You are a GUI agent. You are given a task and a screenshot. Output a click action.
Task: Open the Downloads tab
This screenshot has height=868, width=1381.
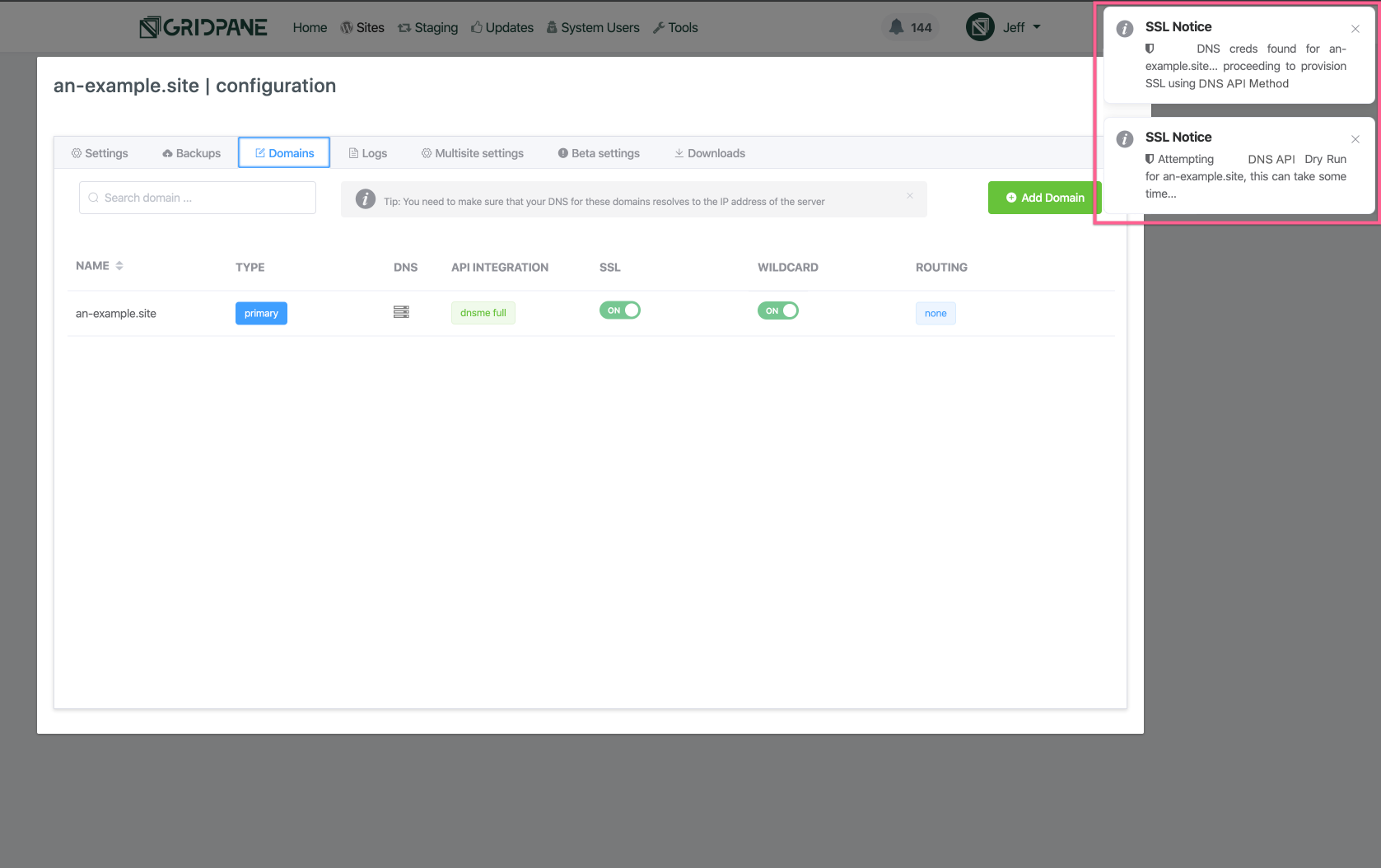point(710,153)
